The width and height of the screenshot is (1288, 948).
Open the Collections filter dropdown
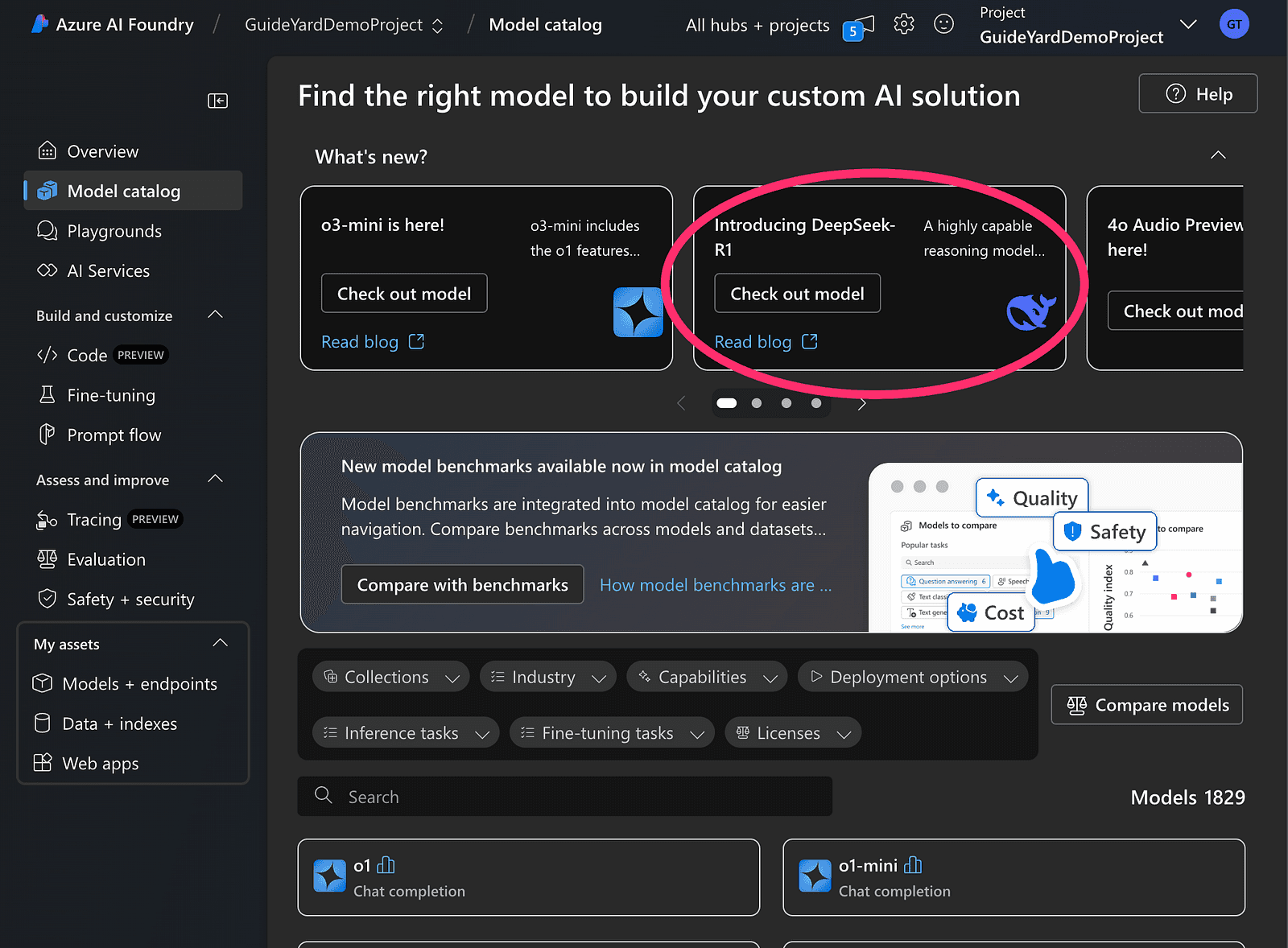tap(391, 677)
